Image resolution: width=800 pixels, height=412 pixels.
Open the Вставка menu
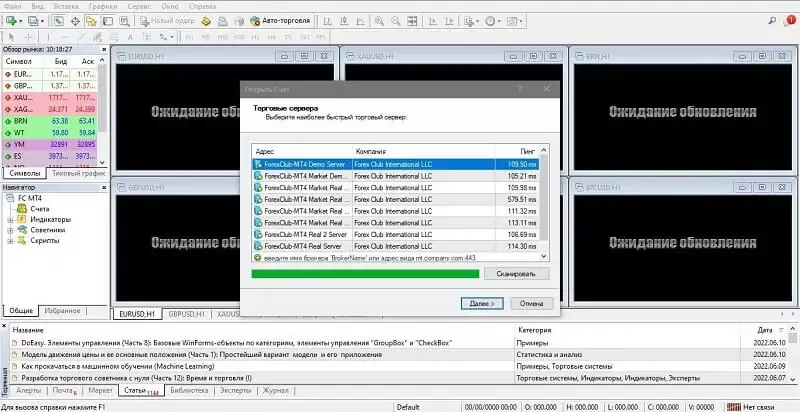pos(65,6)
